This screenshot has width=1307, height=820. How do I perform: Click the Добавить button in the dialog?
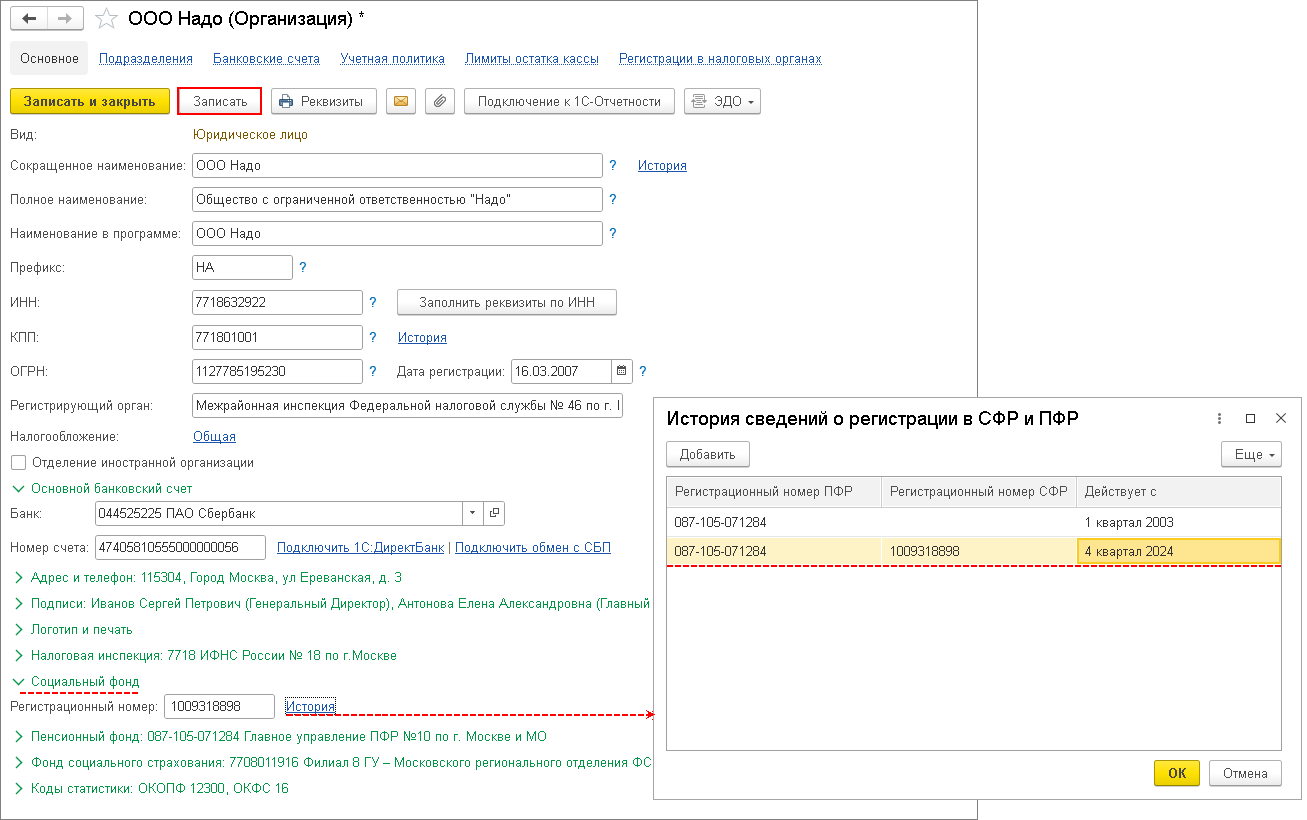pyautogui.click(x=708, y=454)
